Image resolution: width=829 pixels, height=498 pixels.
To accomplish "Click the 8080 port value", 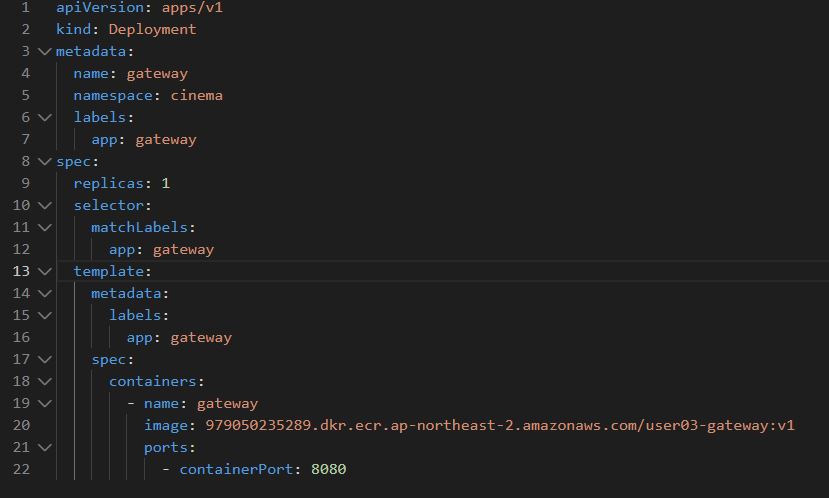I will 329,469.
